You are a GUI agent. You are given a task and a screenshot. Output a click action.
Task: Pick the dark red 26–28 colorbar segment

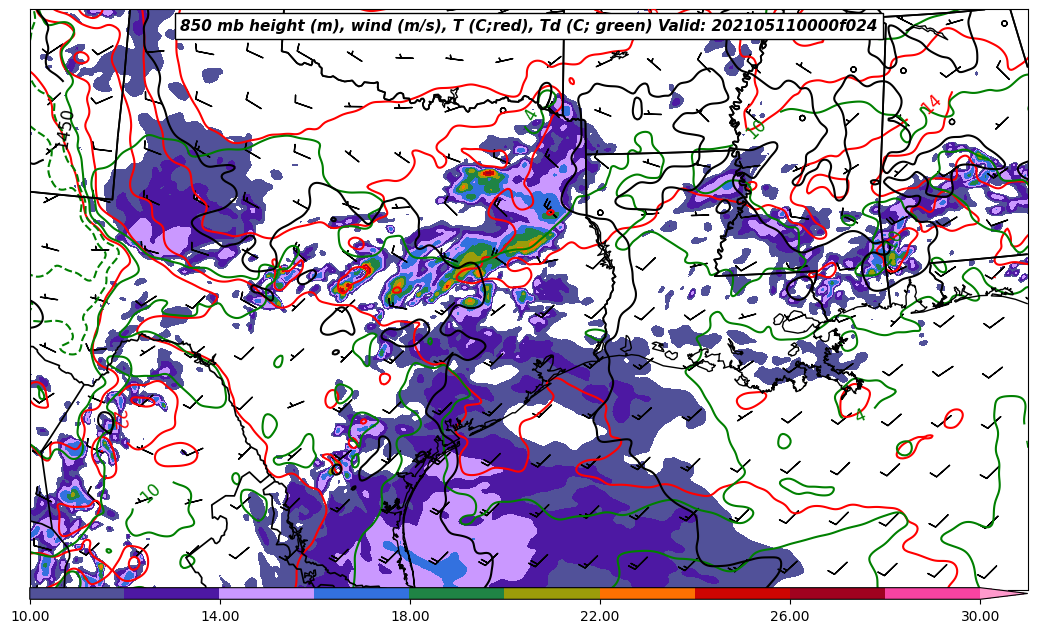click(x=837, y=593)
